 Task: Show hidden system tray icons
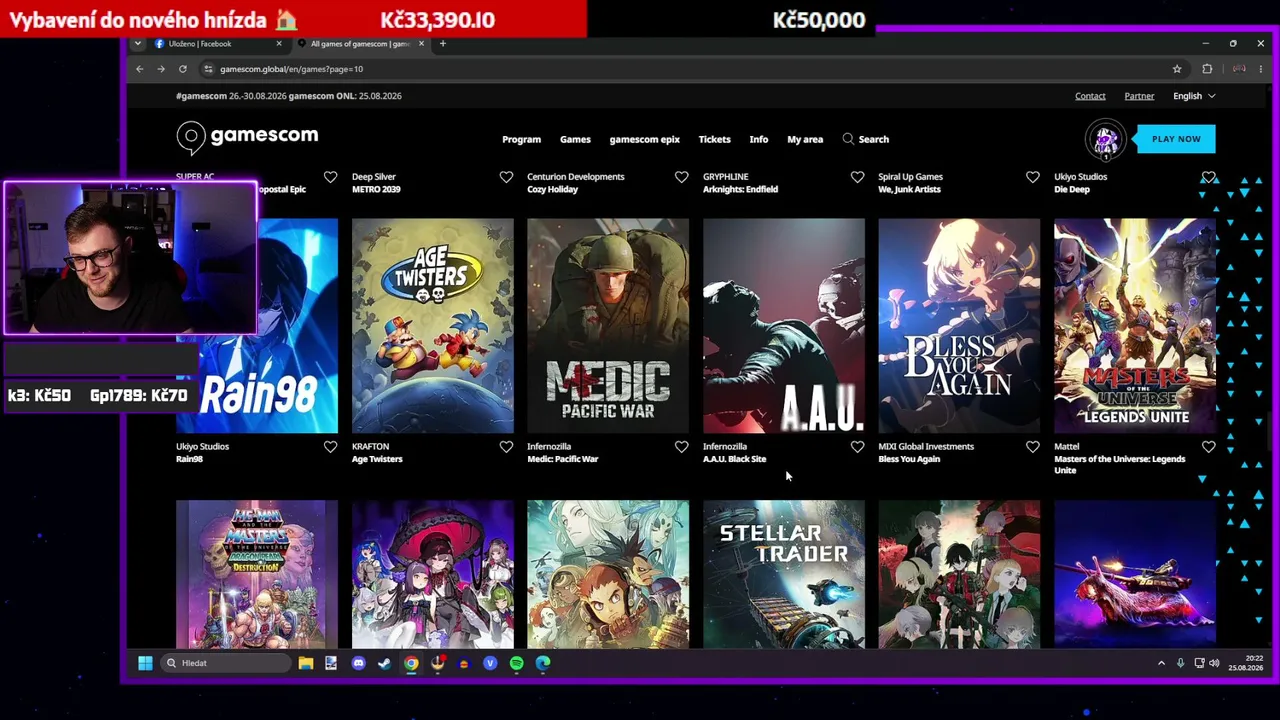(1161, 663)
